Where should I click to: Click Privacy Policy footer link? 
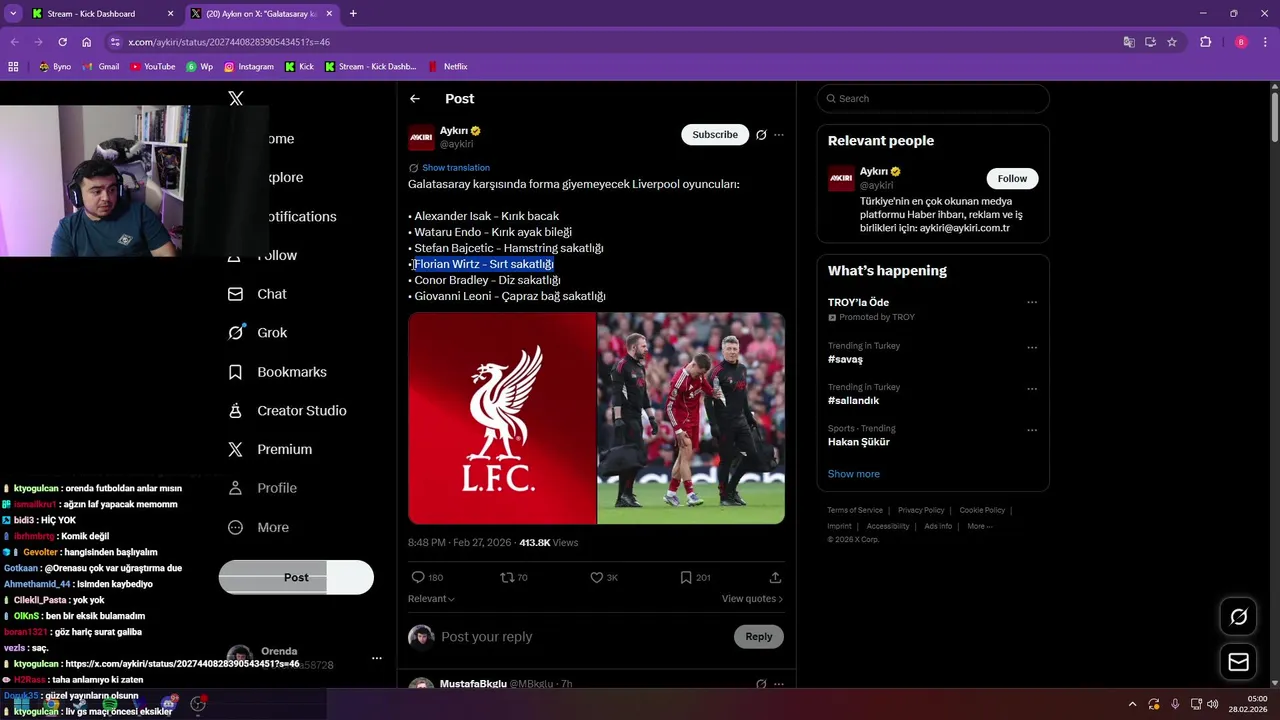pyautogui.click(x=921, y=510)
